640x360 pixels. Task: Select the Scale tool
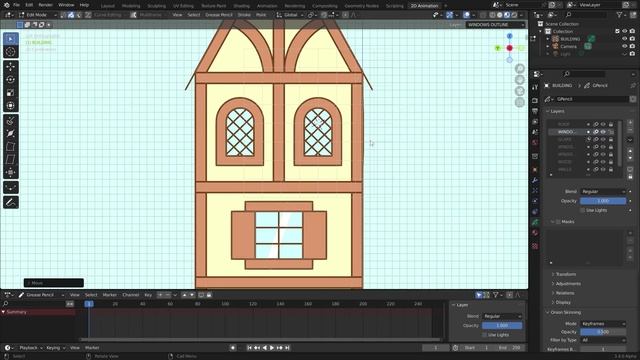tap(11, 93)
